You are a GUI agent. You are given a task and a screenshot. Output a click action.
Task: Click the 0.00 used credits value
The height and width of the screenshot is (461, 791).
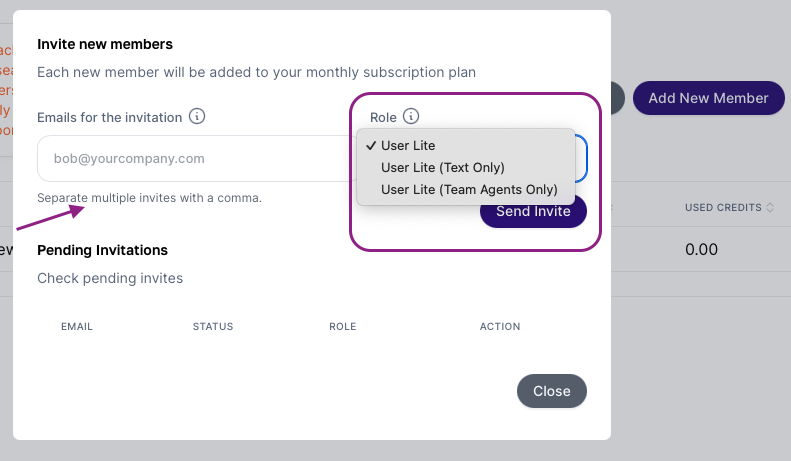(701, 249)
